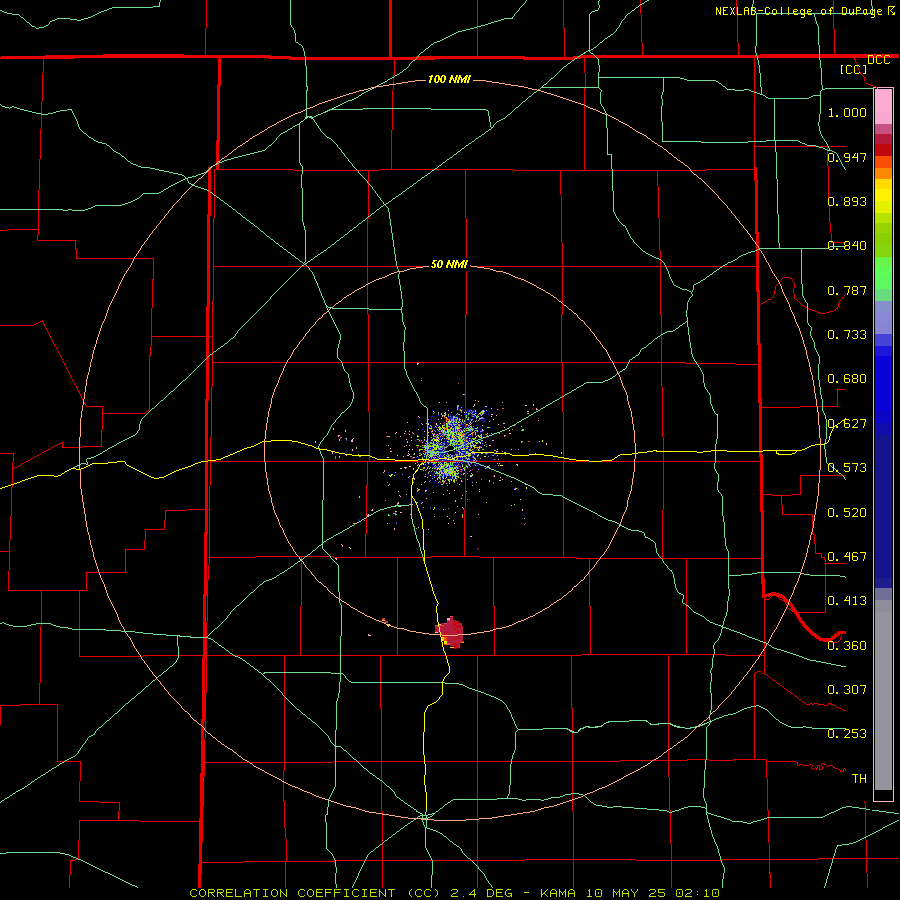Select the 0.627 scale value

[x=847, y=423]
